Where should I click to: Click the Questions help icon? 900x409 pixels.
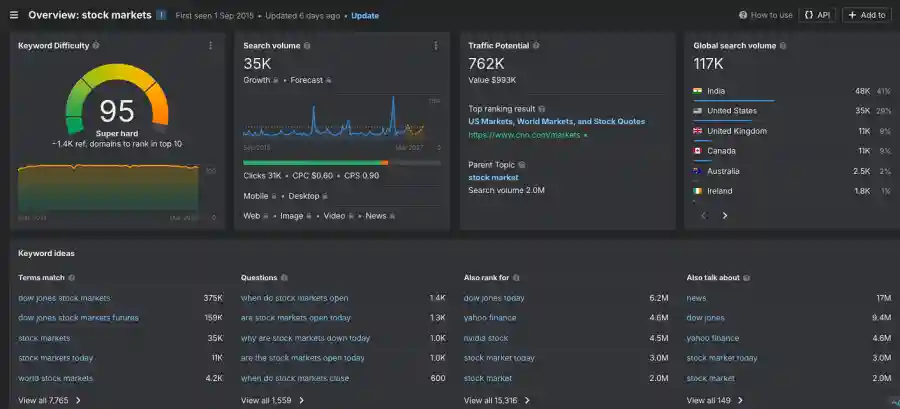point(285,278)
